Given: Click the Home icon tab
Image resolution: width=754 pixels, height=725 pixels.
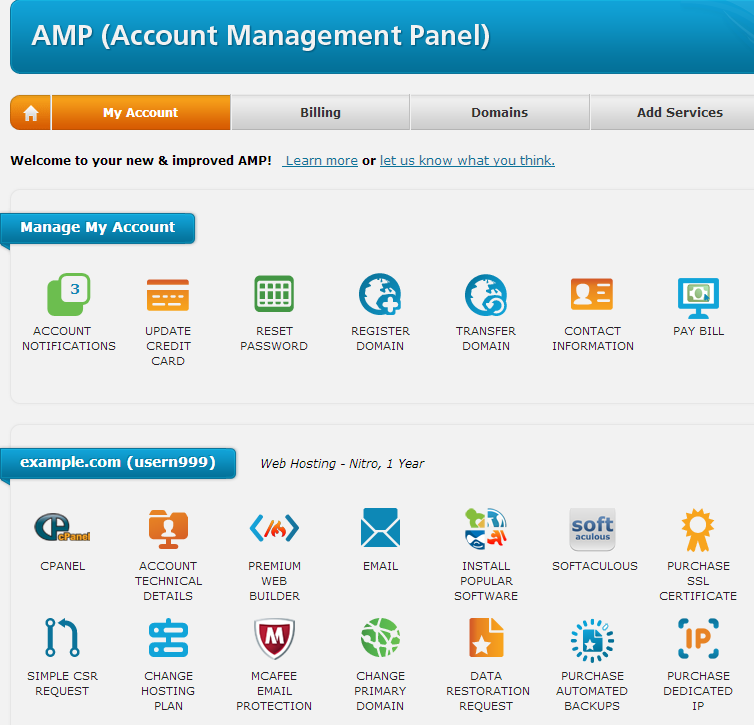Looking at the screenshot, I should pyautogui.click(x=30, y=113).
